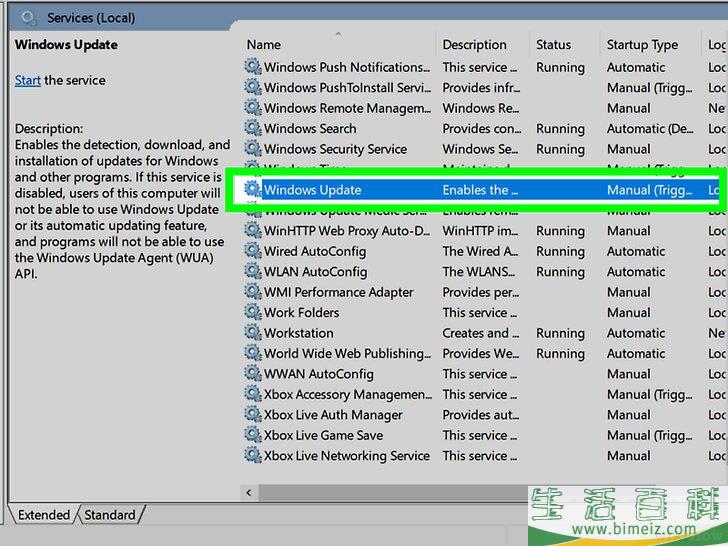The image size is (728, 546).
Task: Click Manual startup type of Work Folders
Action: coord(629,312)
